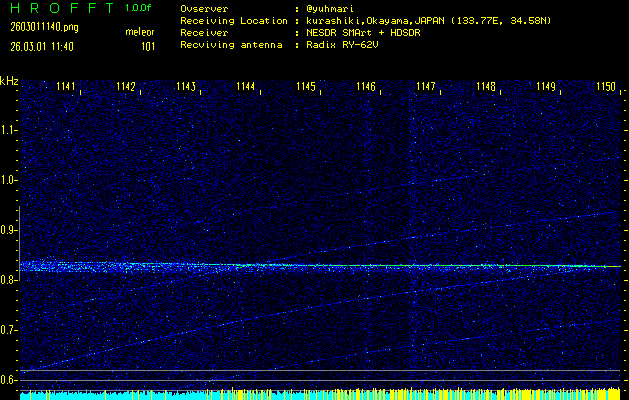Click the 0.6 kHz frequency label
Viewport: 629px width, 400px height.
click(x=9, y=380)
